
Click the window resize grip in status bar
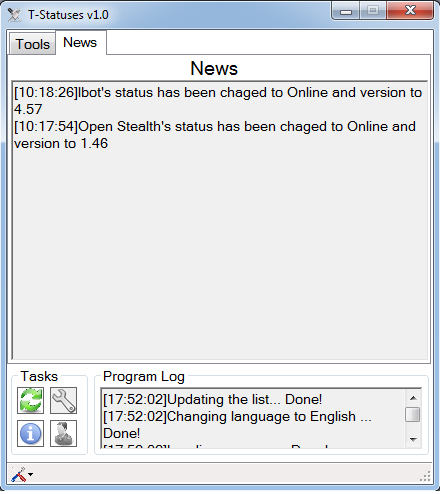click(x=425, y=476)
